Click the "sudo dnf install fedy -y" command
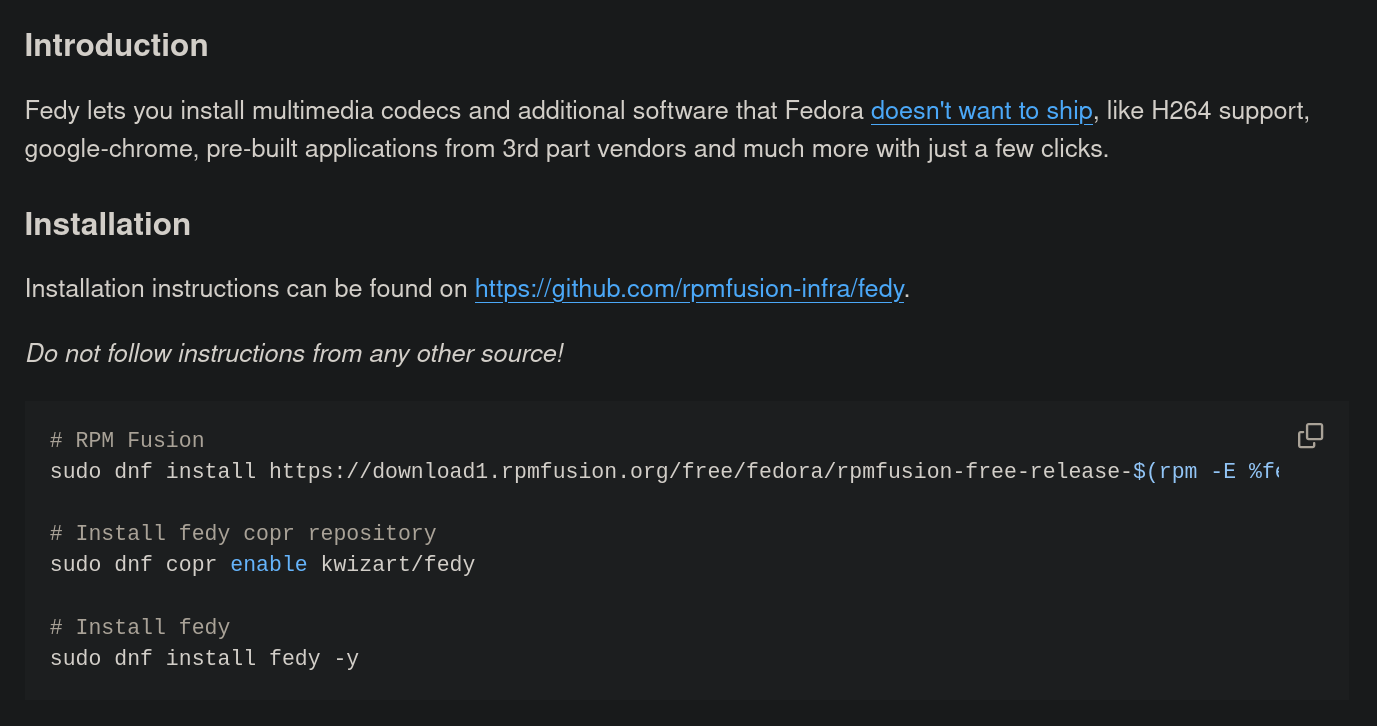 pyautogui.click(x=204, y=658)
